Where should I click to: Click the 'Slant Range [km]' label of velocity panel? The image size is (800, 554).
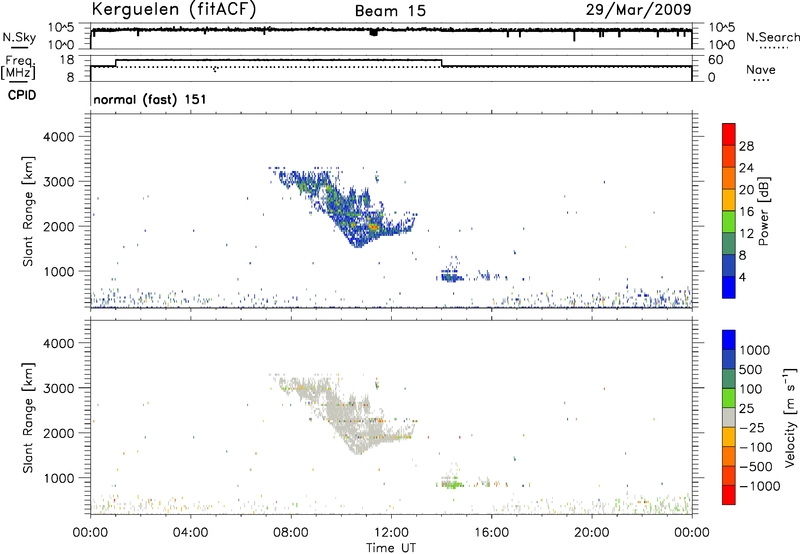tap(28, 417)
